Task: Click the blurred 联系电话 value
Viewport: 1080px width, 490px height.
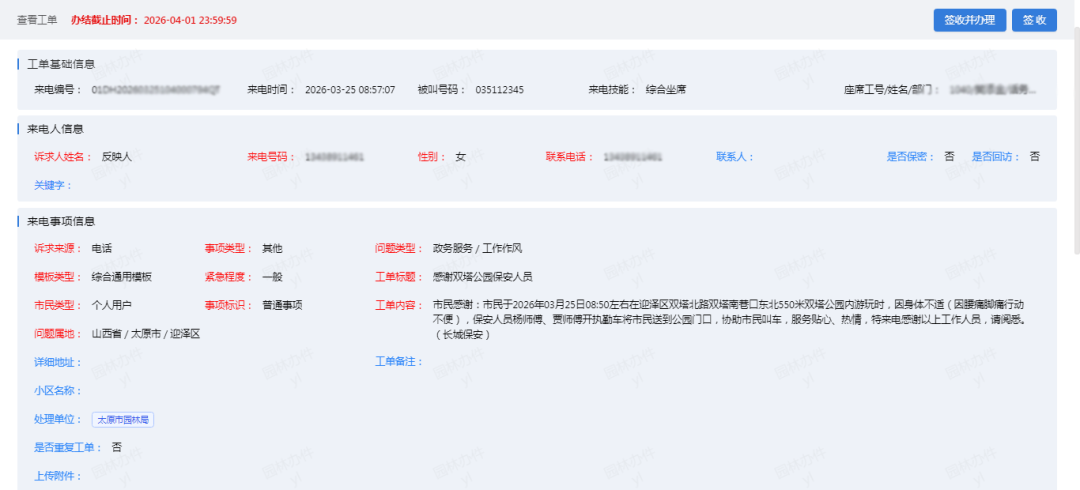Action: pos(633,156)
